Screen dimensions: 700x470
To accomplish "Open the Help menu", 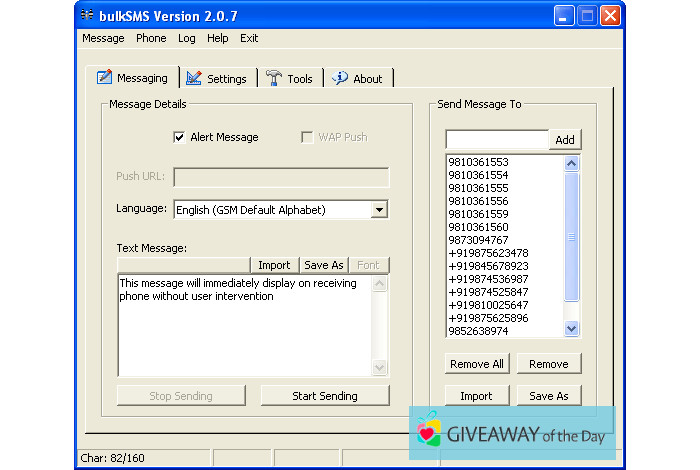I will 217,38.
